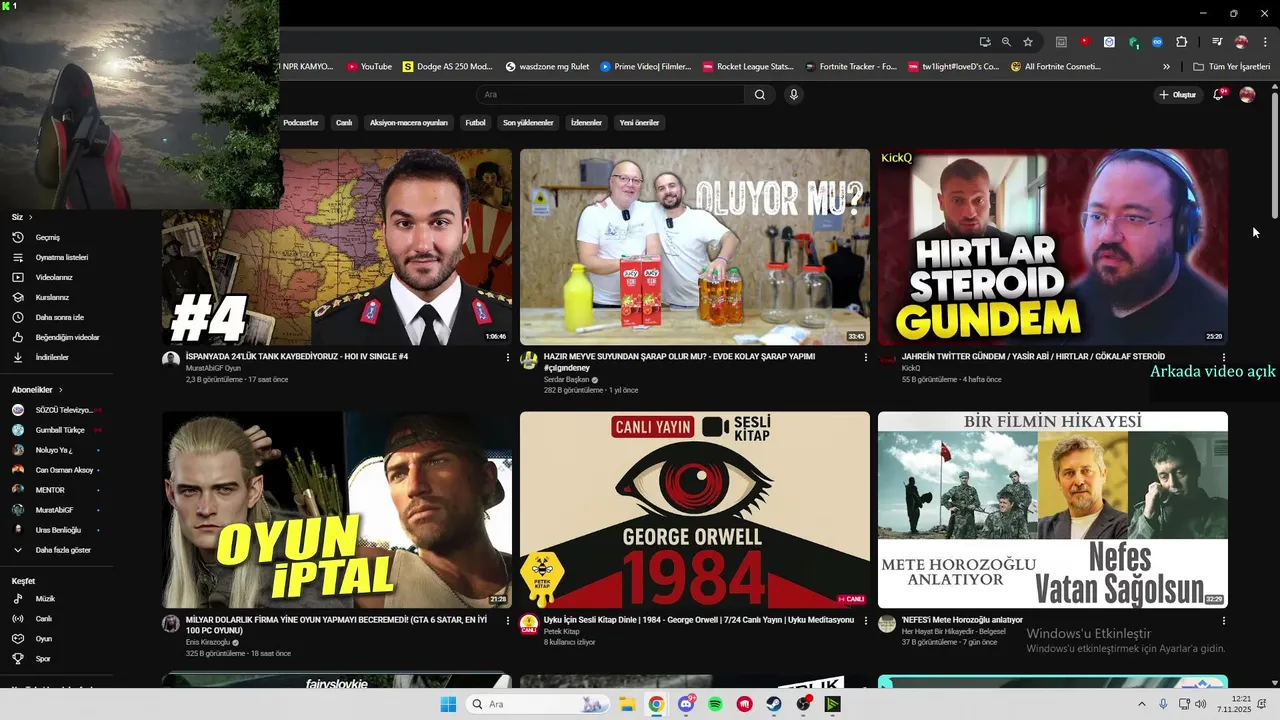Select the Son yüklenenler filter chip
The width and height of the screenshot is (1280, 720).
point(528,123)
